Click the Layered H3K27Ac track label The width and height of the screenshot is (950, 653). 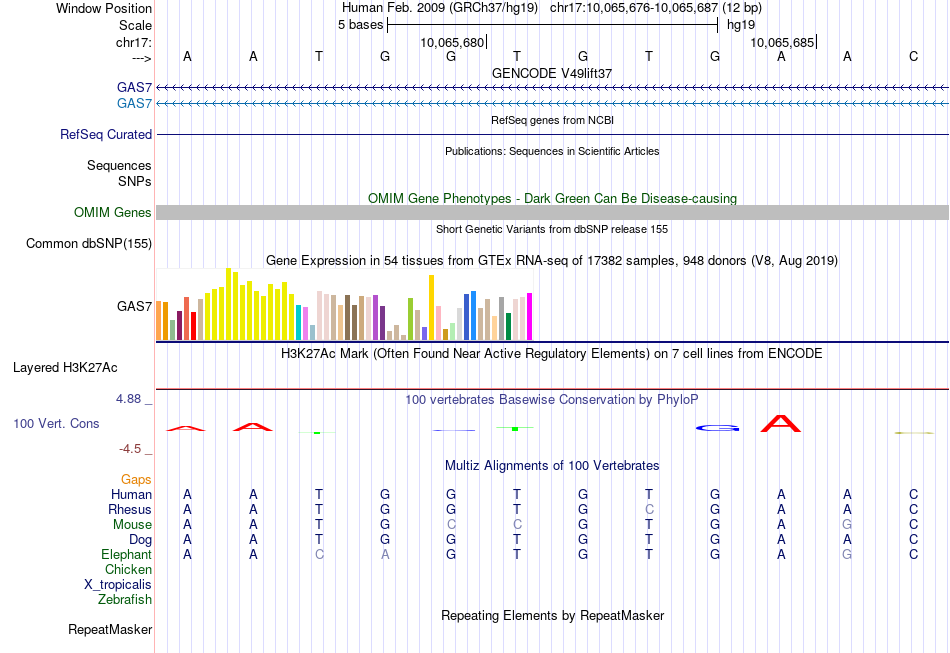pyautogui.click(x=65, y=368)
